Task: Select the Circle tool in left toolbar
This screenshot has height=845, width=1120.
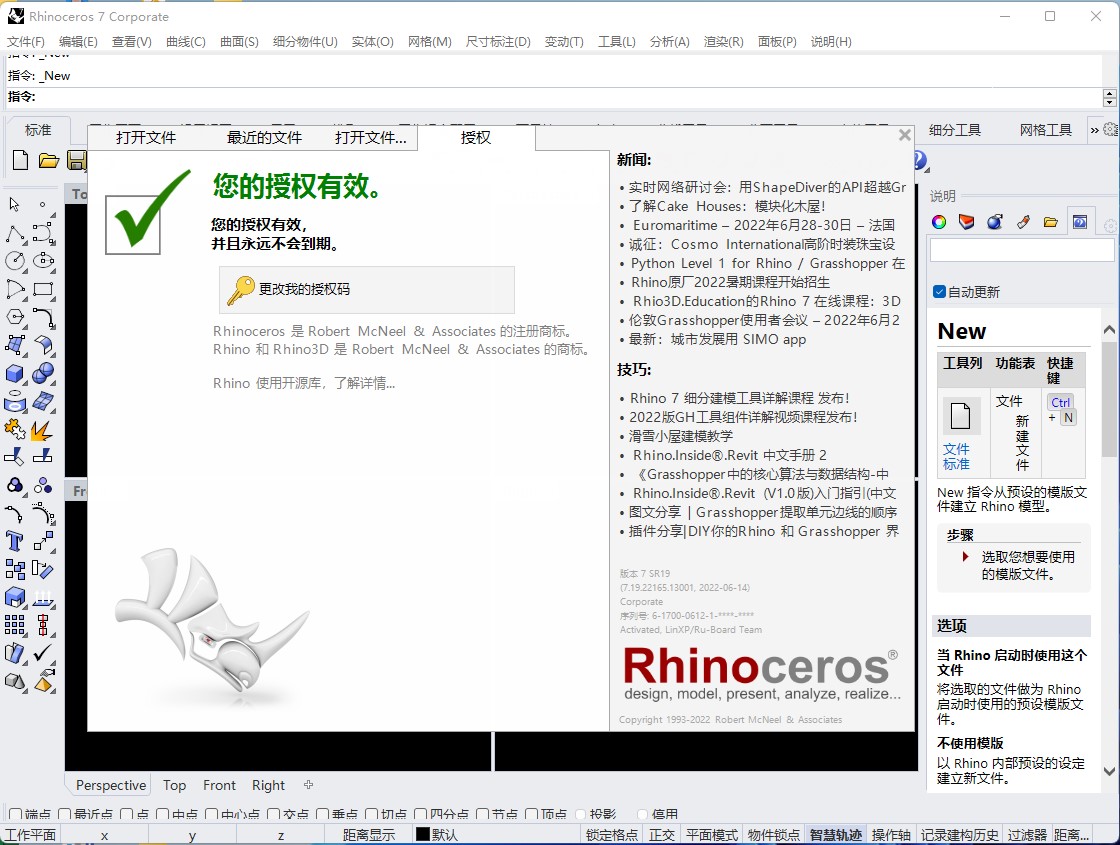Action: [15, 261]
